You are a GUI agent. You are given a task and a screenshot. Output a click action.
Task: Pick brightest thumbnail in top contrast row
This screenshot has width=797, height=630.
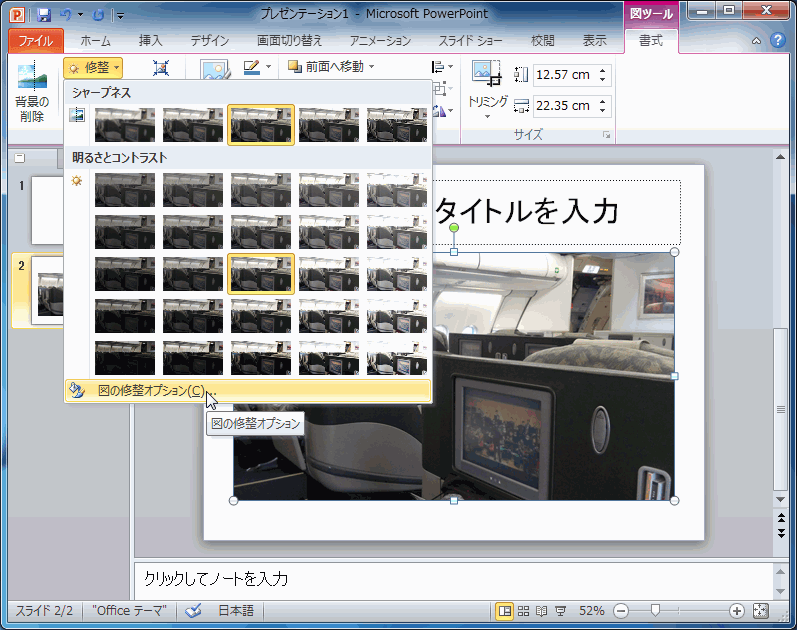click(x=397, y=190)
